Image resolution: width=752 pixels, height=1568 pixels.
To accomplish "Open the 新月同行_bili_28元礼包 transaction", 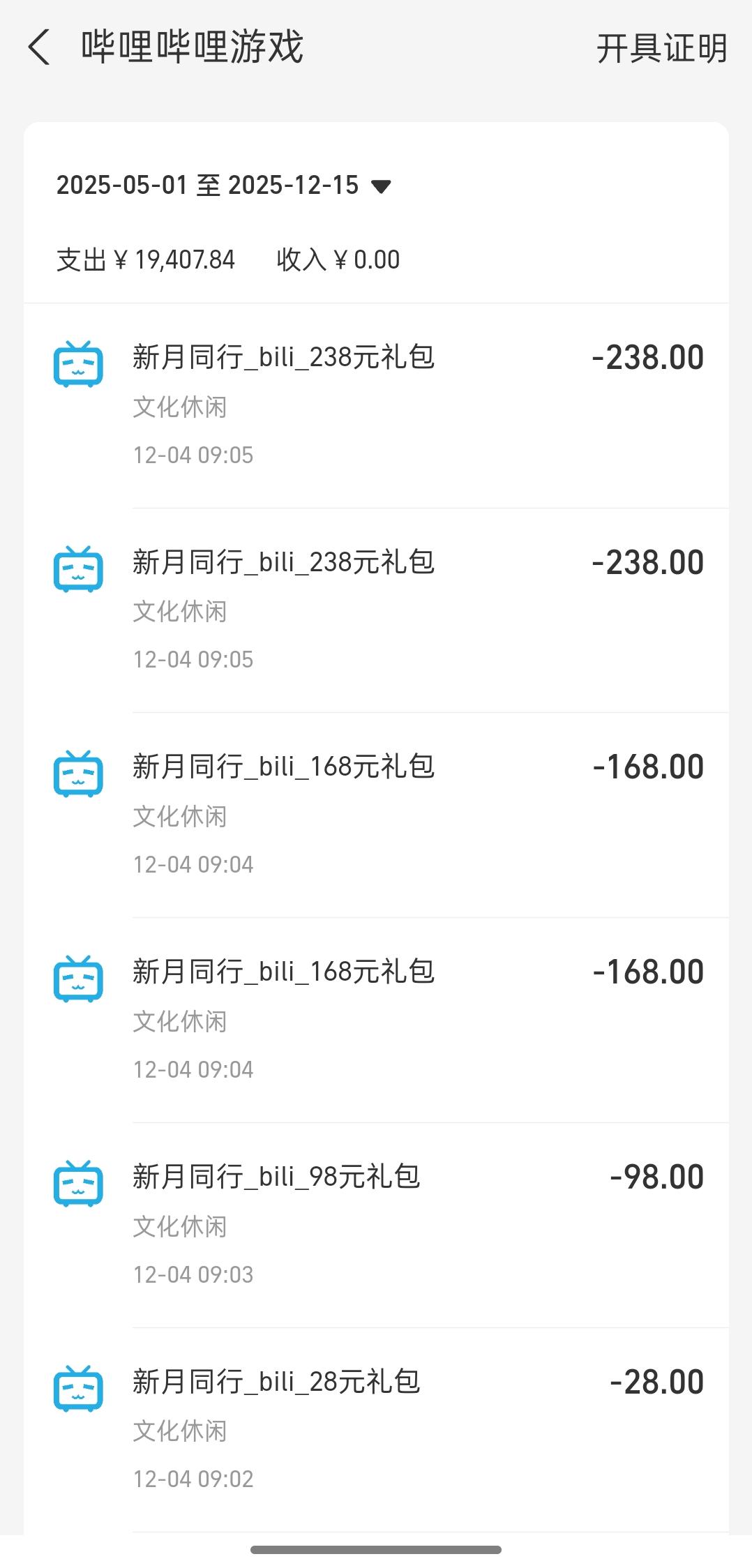I will 276,1382.
